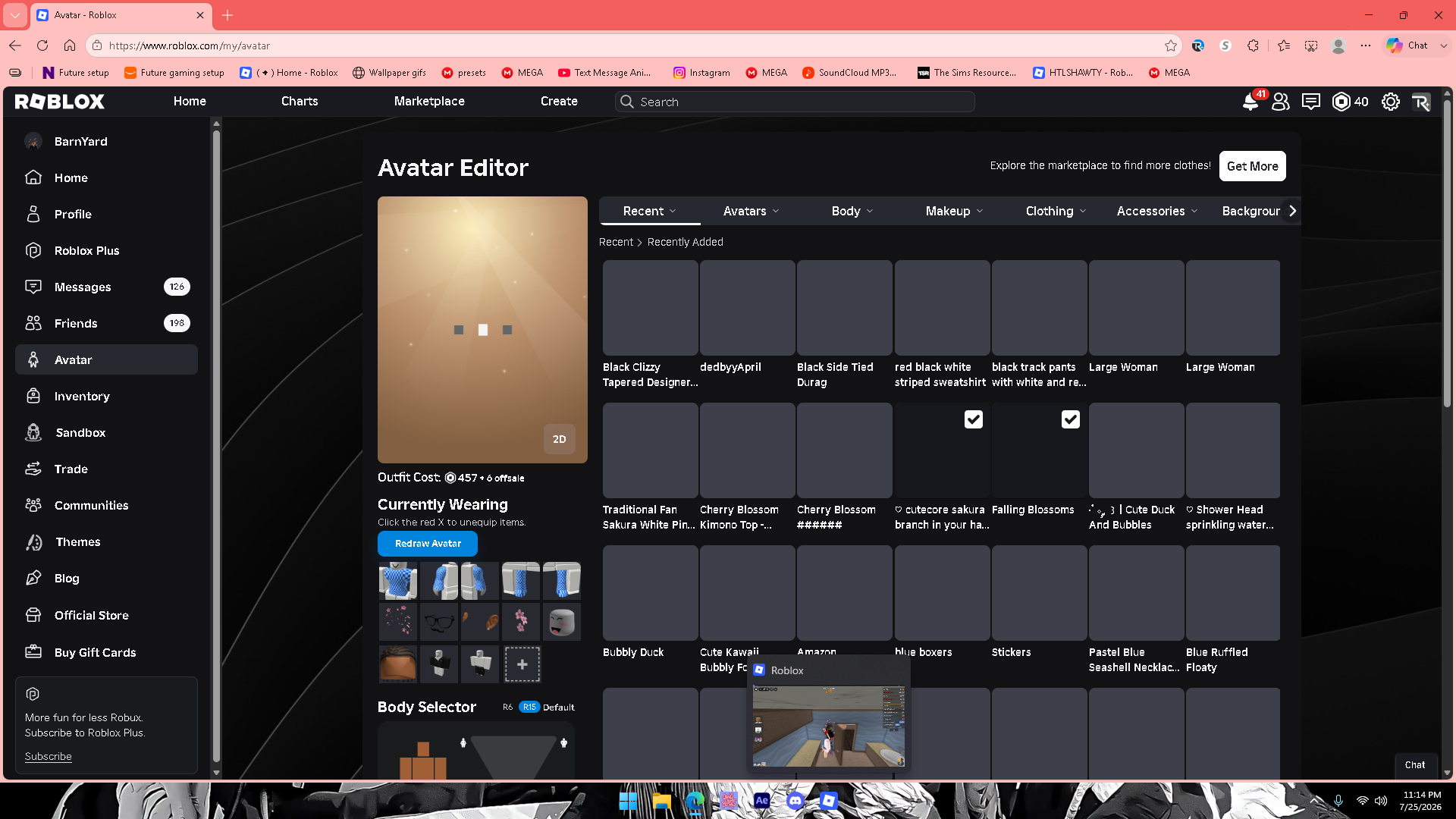Open the friends icon in Roblox header
Image resolution: width=1456 pixels, height=819 pixels.
pyautogui.click(x=1281, y=102)
